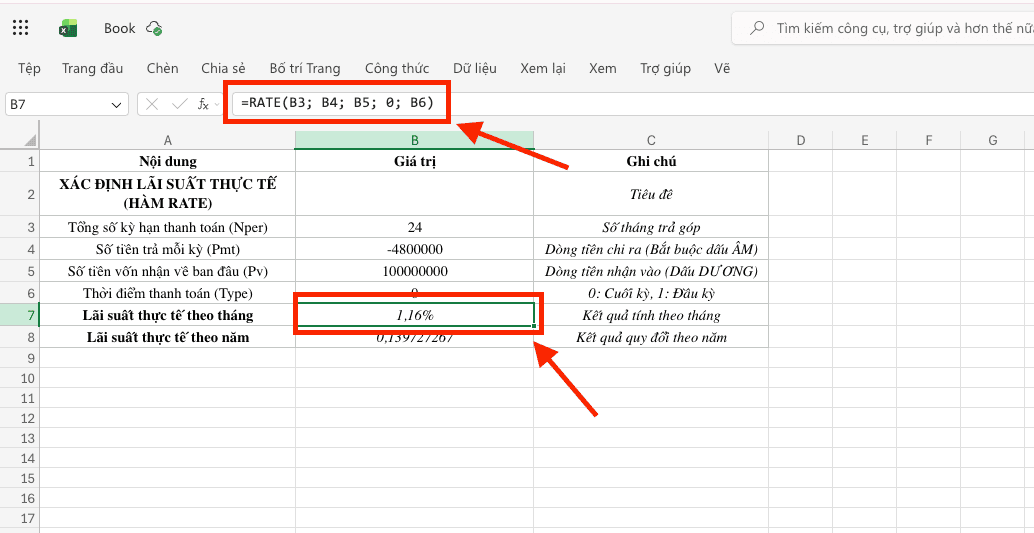
Task: Click the Nội dung header cell
Action: 167,161
